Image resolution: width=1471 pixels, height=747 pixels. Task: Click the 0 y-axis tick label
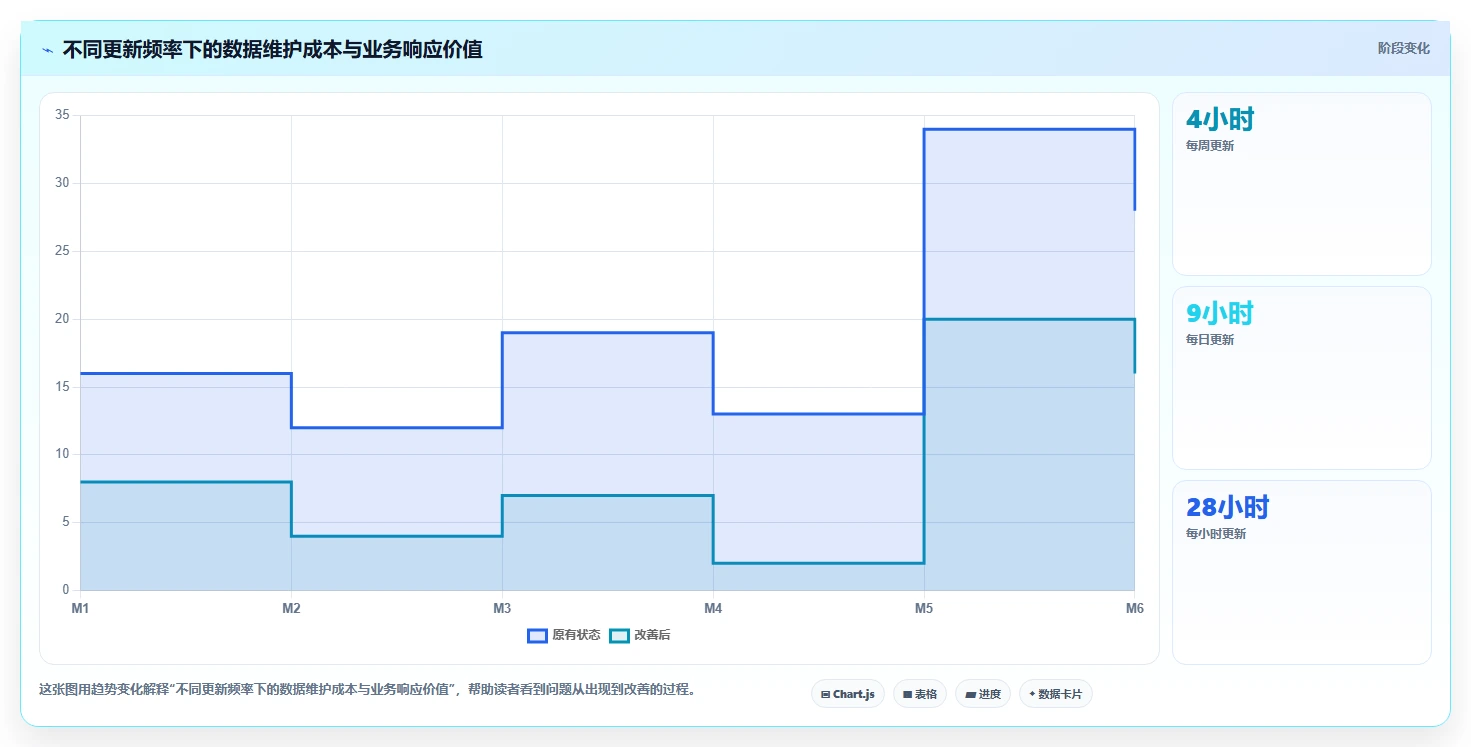click(x=65, y=590)
